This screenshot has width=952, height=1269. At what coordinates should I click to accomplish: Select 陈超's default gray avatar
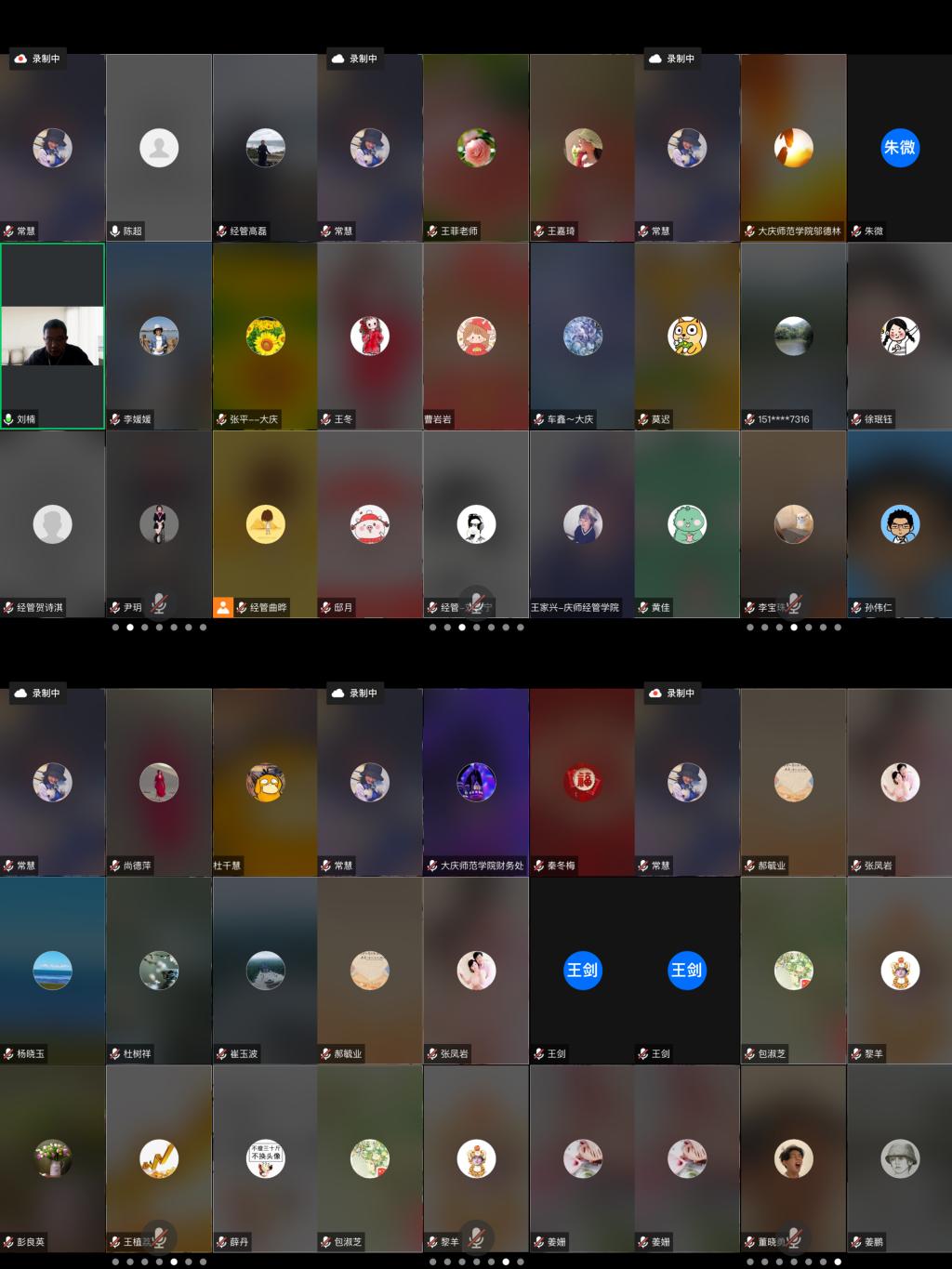pos(159,147)
